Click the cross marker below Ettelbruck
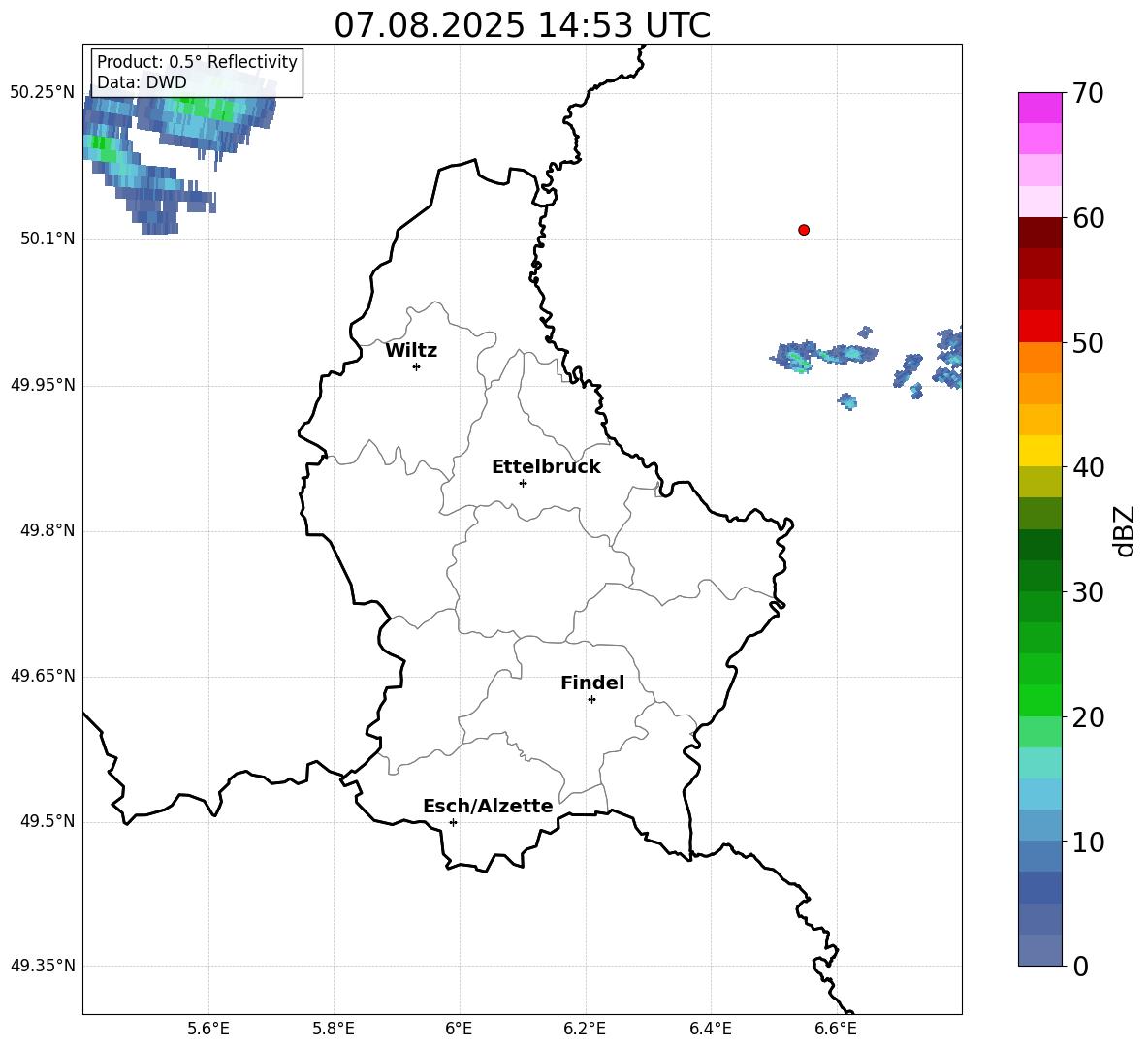 coord(523,483)
